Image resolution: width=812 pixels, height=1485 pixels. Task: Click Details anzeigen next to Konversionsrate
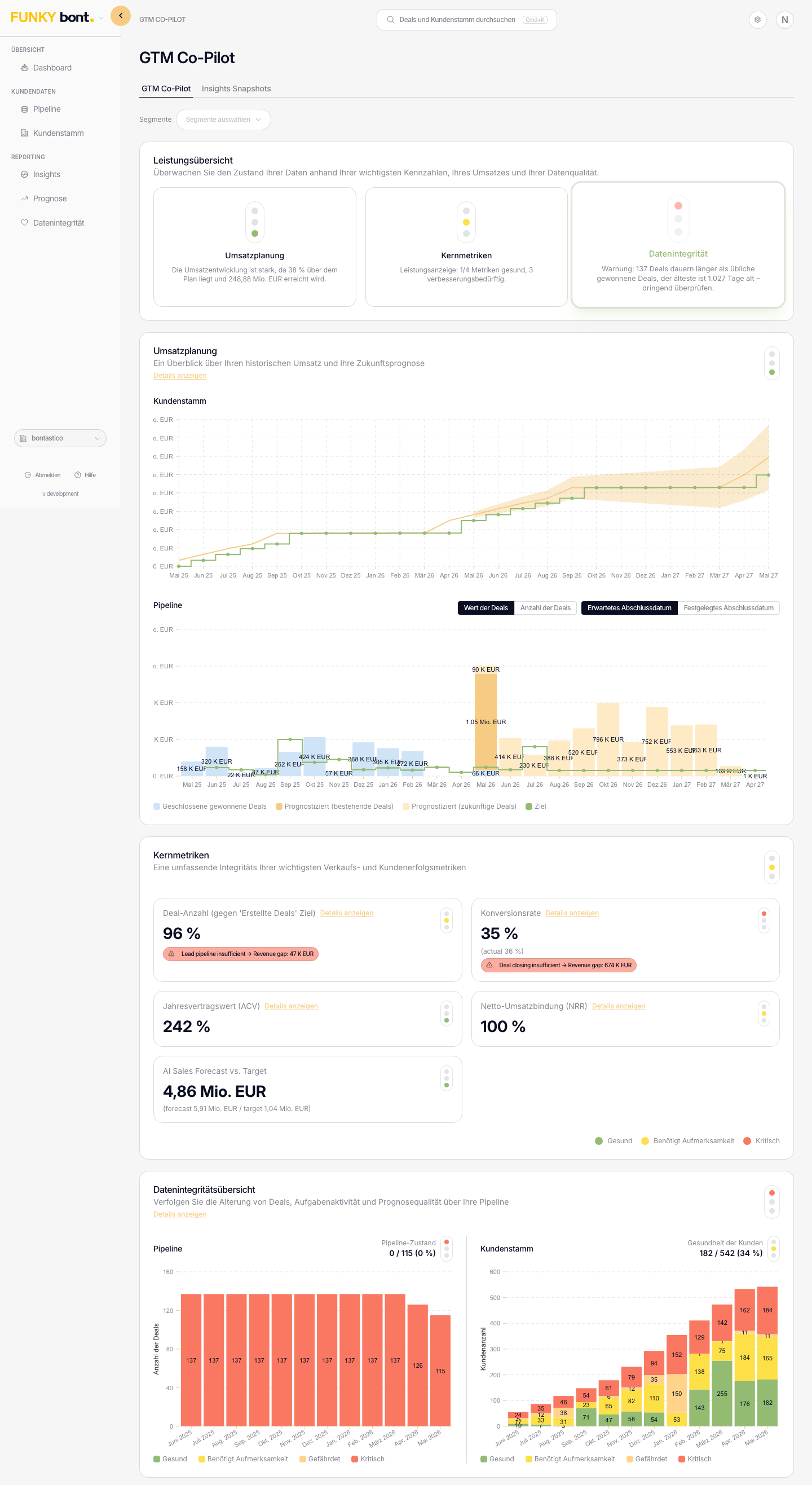click(572, 913)
